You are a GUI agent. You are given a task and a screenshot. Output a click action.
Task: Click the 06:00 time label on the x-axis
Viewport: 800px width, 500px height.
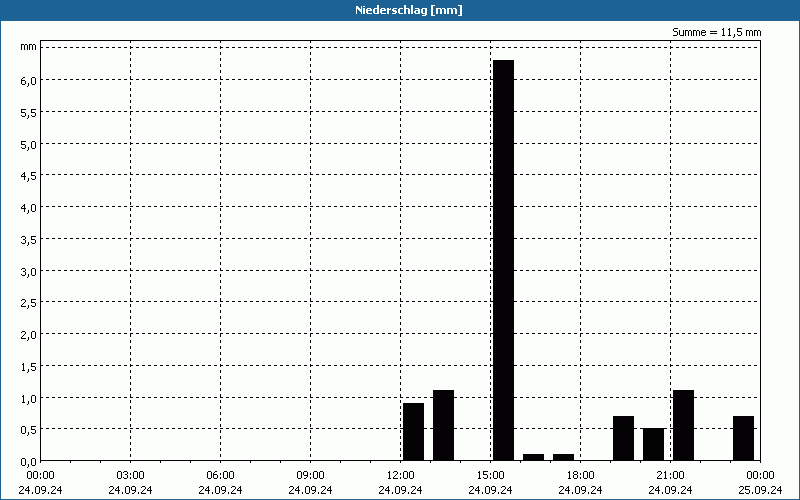(x=220, y=476)
